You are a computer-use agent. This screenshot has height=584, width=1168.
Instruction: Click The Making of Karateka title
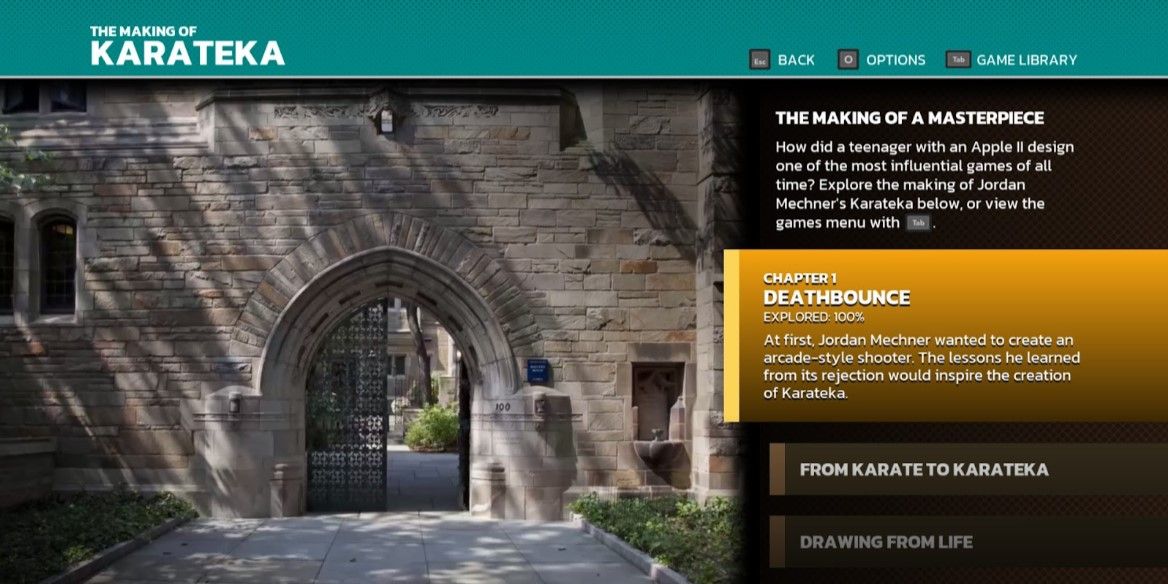pos(187,46)
